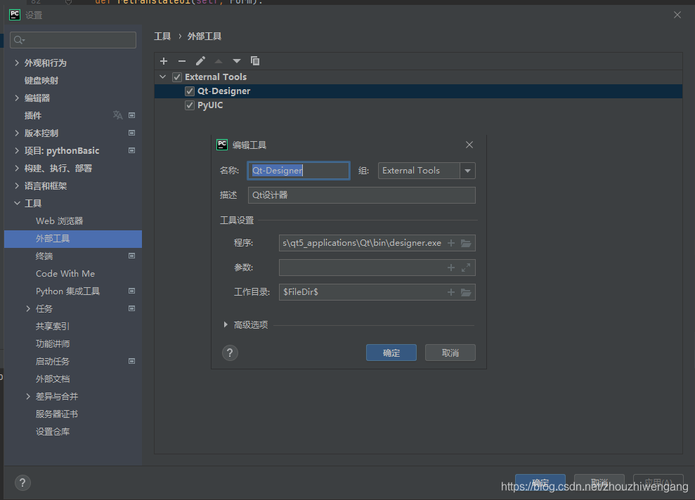
Task: Remove selected tool with minus icon
Action: 182,61
